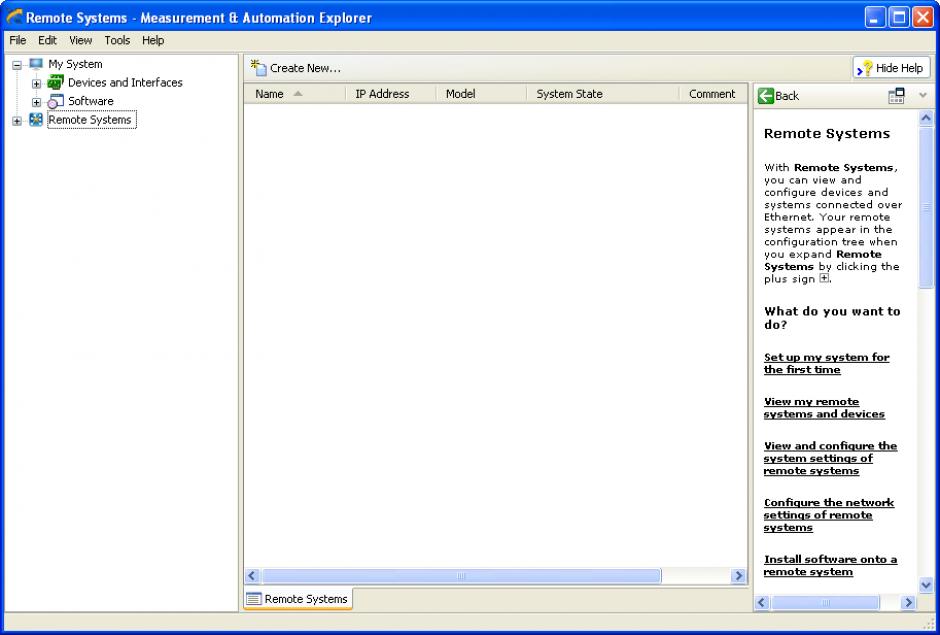This screenshot has height=635, width=940.
Task: Open the help pane dropdown arrow
Action: (x=923, y=95)
